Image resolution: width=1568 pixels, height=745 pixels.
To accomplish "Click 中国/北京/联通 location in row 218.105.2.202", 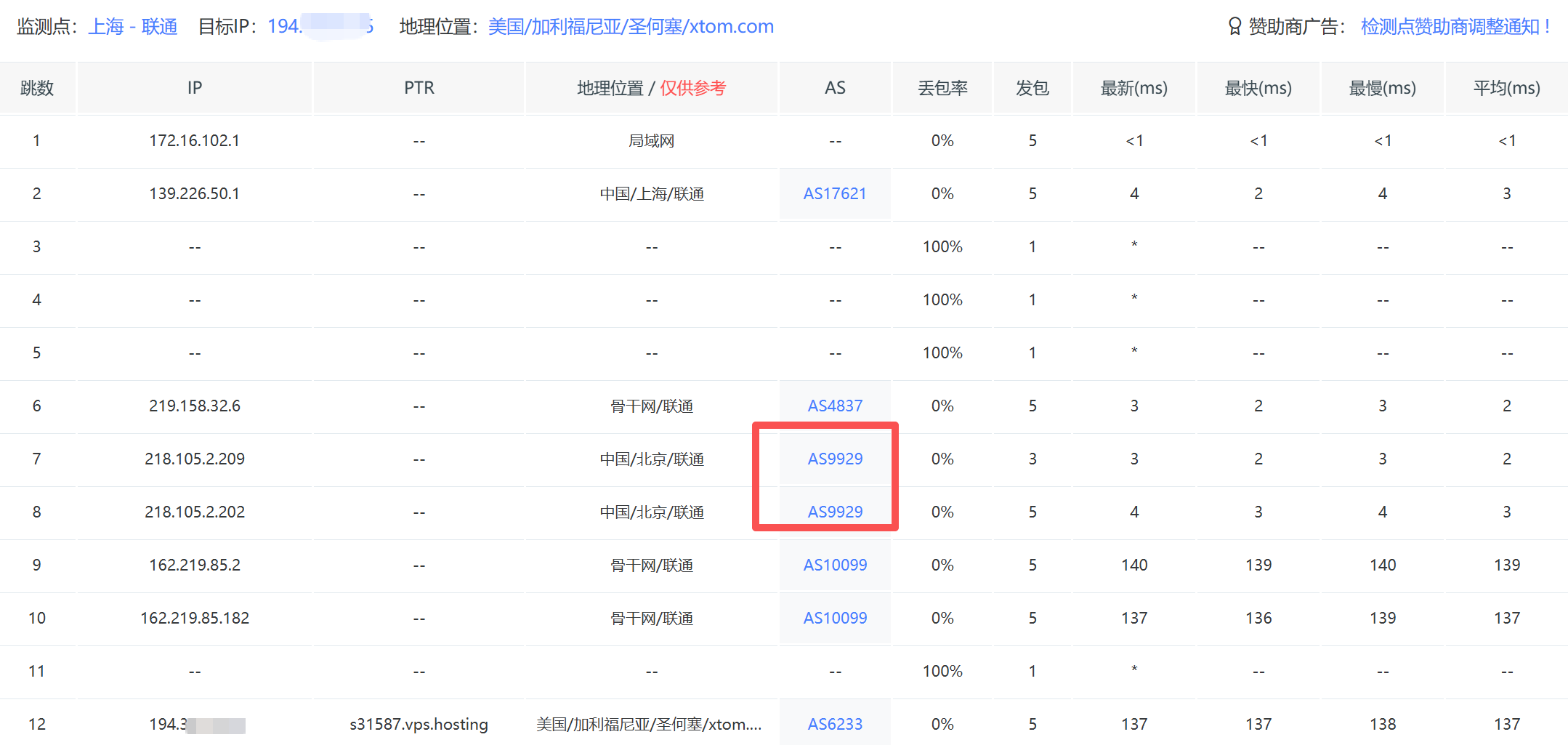I will [x=652, y=512].
